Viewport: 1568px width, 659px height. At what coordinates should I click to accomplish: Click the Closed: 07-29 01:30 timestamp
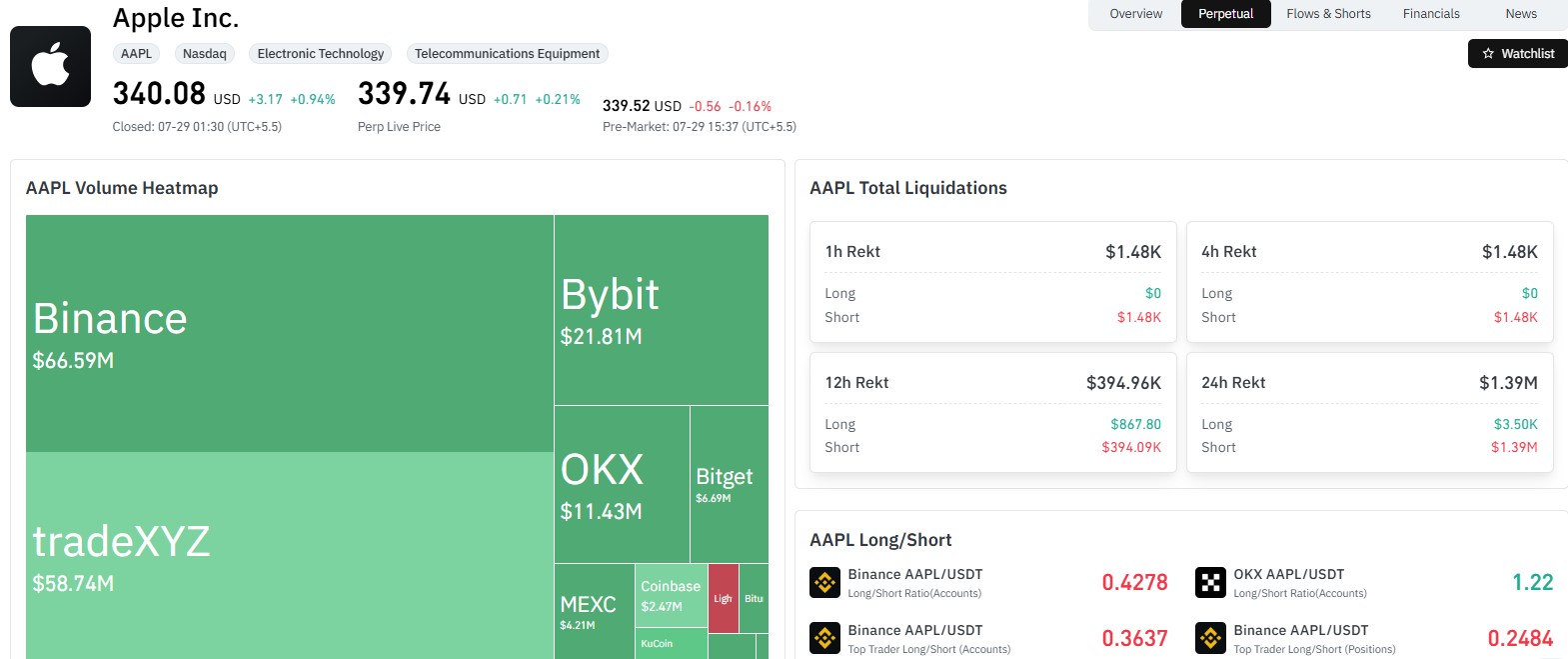tap(197, 127)
